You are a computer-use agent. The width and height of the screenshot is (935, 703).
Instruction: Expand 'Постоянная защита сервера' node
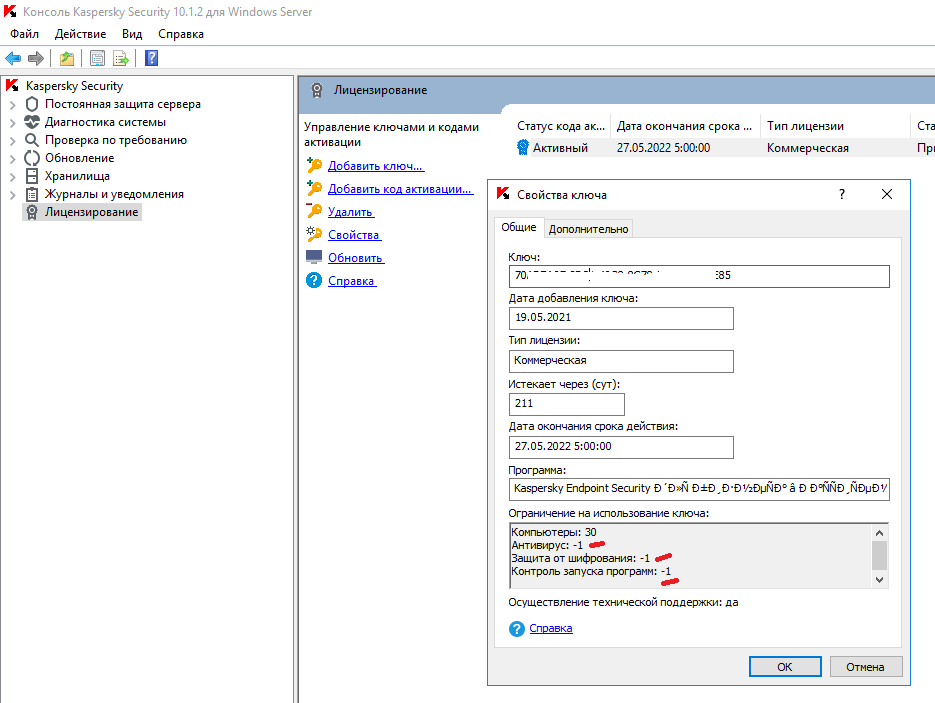tap(13, 105)
